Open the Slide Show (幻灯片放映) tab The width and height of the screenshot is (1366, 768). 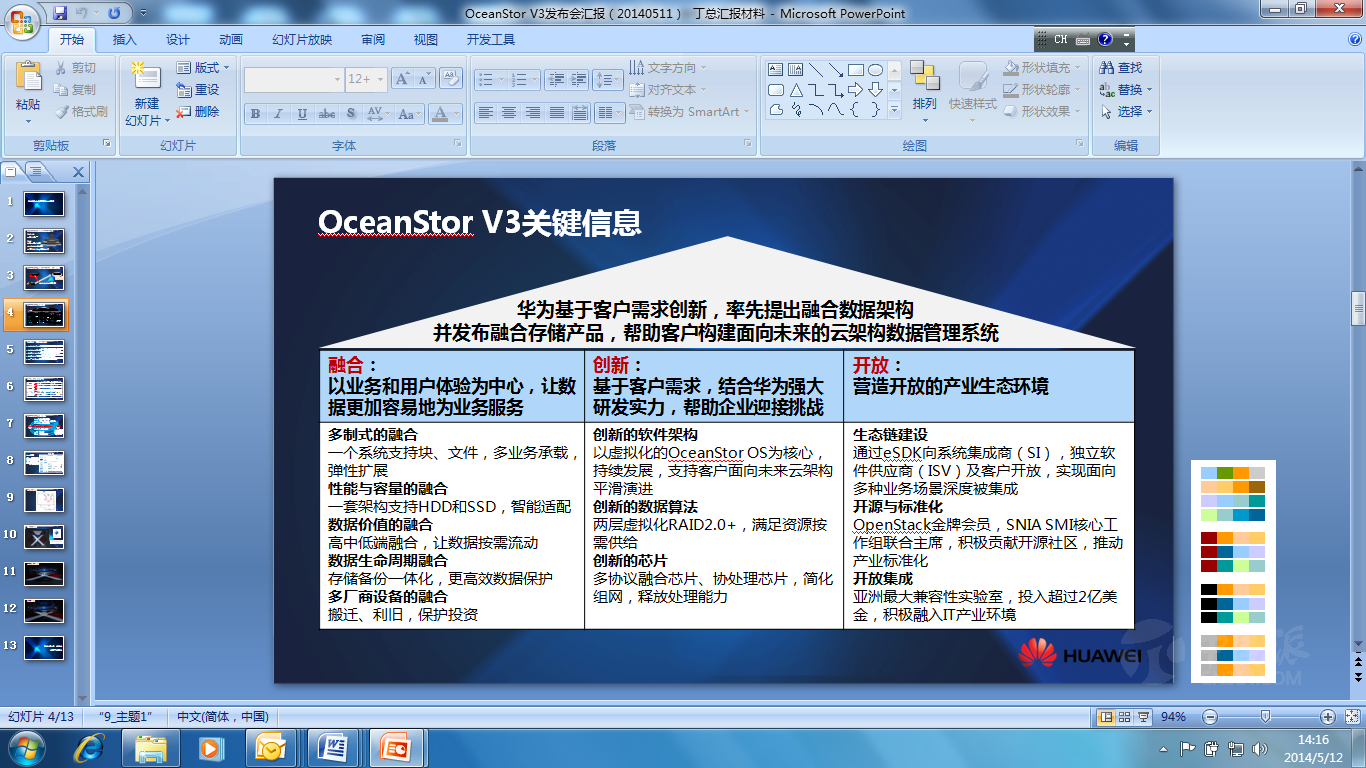[302, 40]
